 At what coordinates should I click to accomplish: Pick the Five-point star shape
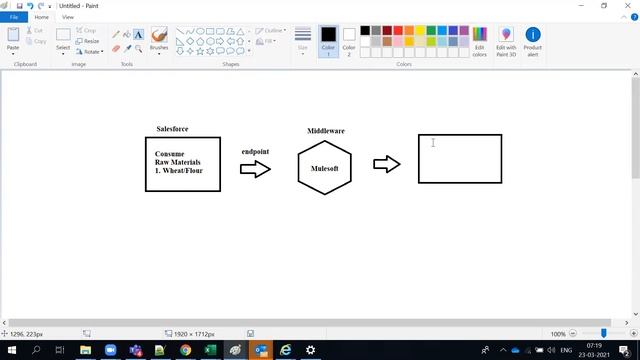[x=200, y=51]
